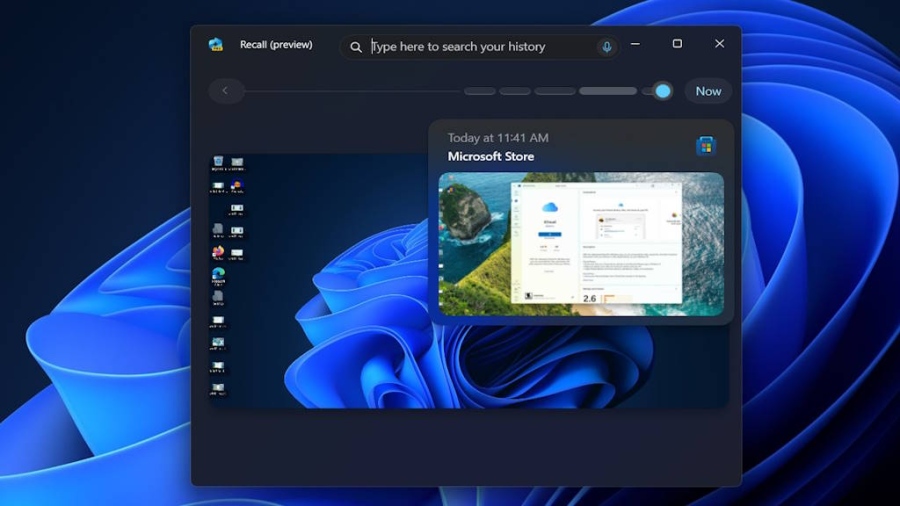Select the longest light-gray timeline segment
The width and height of the screenshot is (900, 506).
608,91
